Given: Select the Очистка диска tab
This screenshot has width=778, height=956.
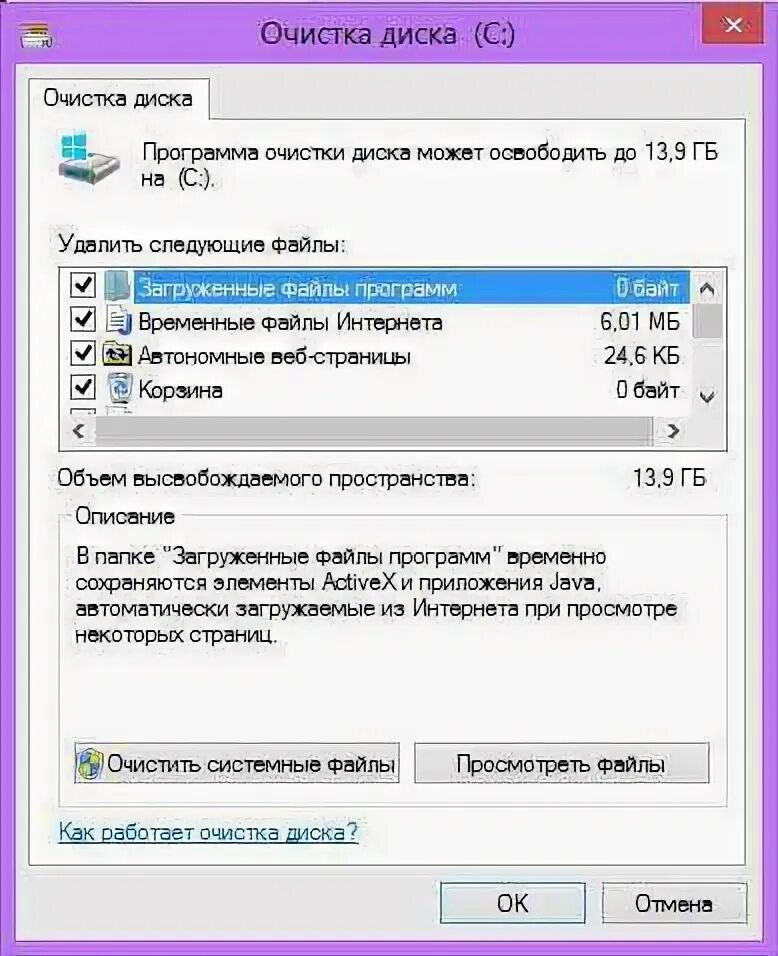Looking at the screenshot, I should tap(118, 99).
